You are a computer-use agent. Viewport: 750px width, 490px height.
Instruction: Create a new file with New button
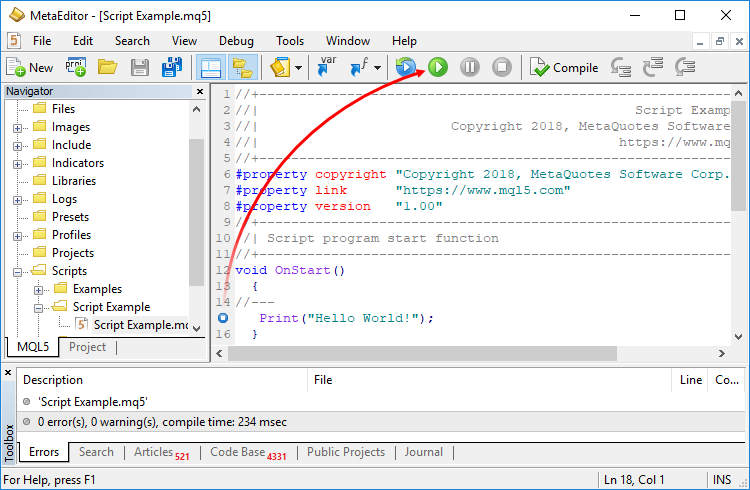[x=29, y=67]
